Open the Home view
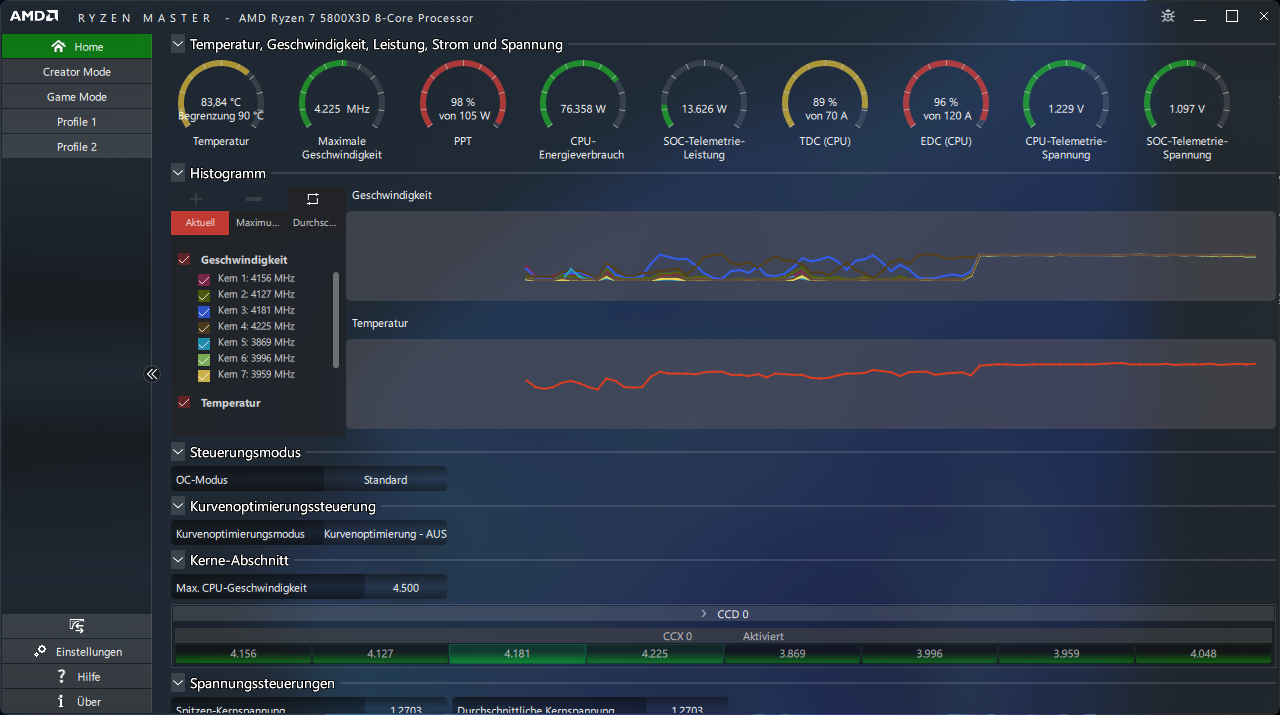1280x715 pixels. tap(76, 46)
